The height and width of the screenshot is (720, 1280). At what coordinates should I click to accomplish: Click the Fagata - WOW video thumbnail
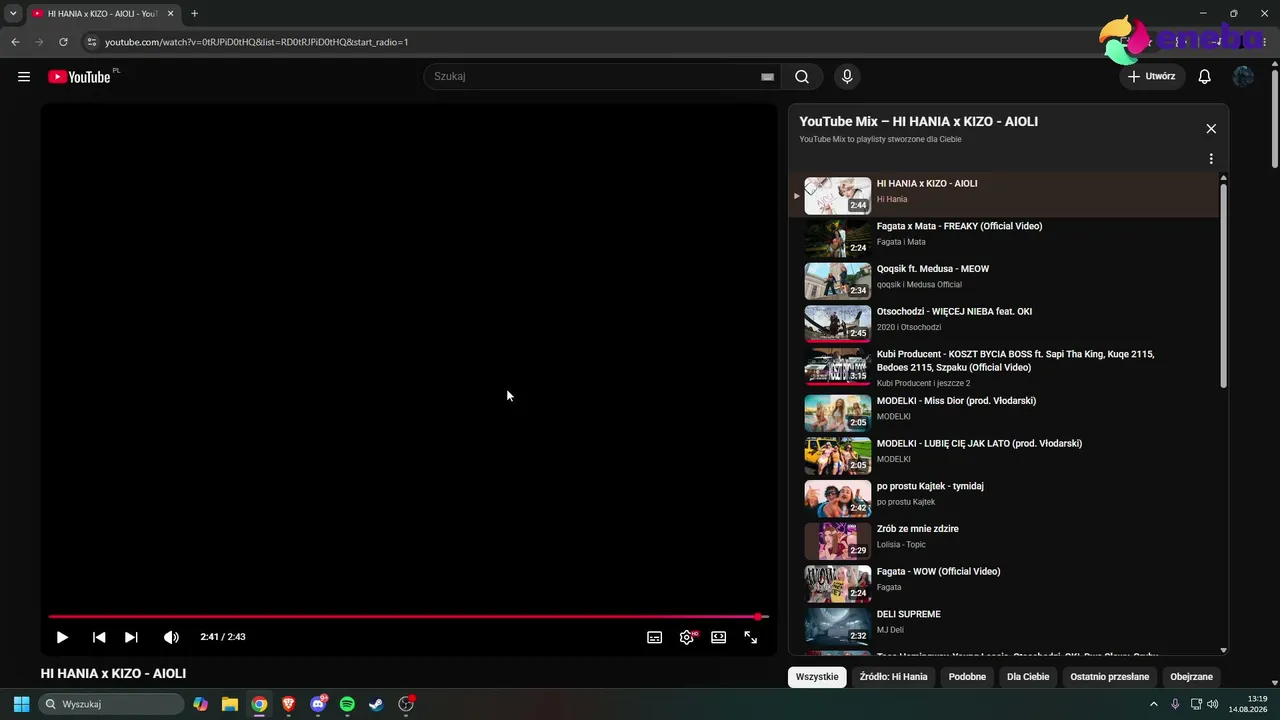pyautogui.click(x=838, y=584)
